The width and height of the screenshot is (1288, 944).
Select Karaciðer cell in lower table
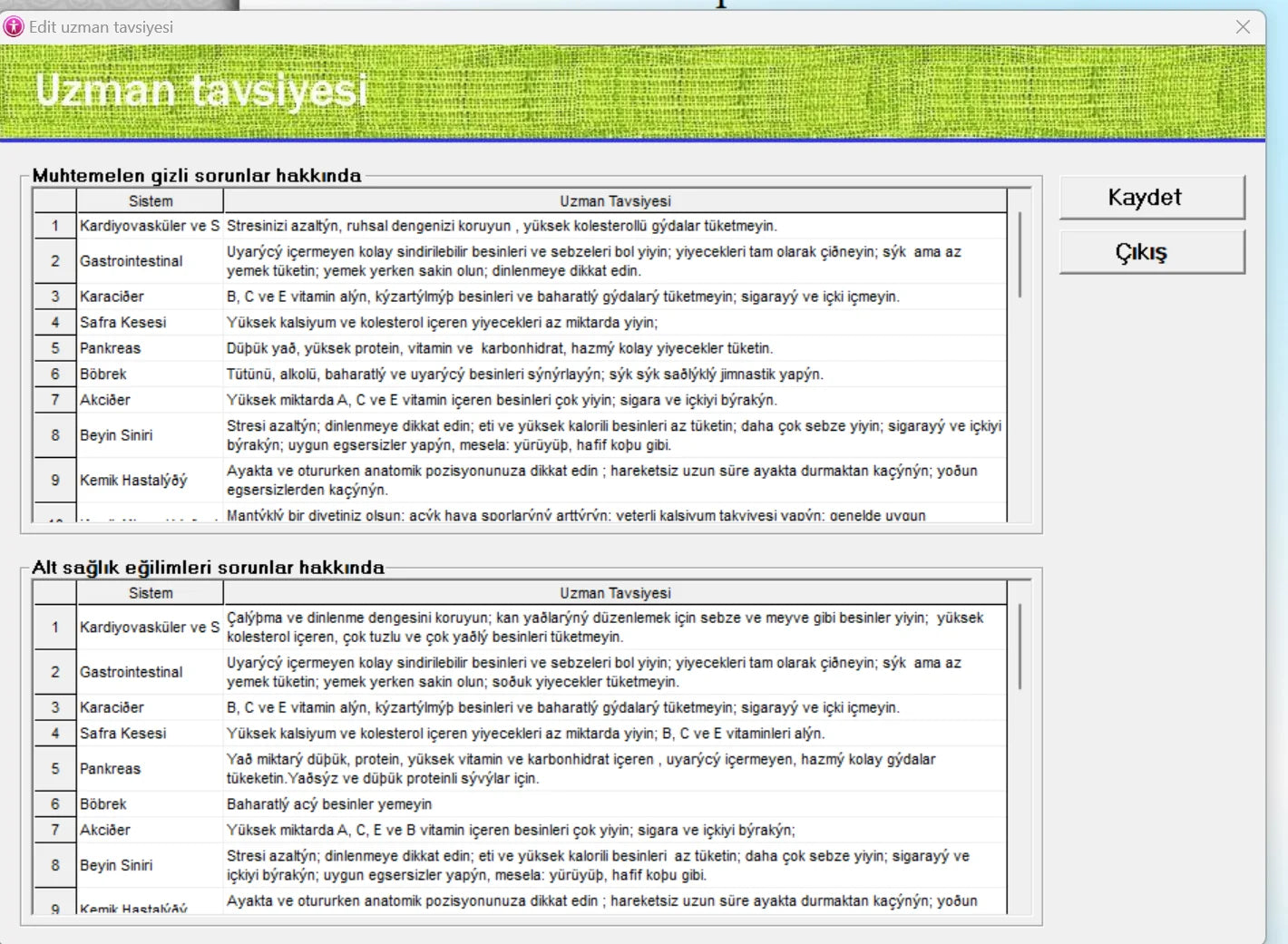(150, 707)
